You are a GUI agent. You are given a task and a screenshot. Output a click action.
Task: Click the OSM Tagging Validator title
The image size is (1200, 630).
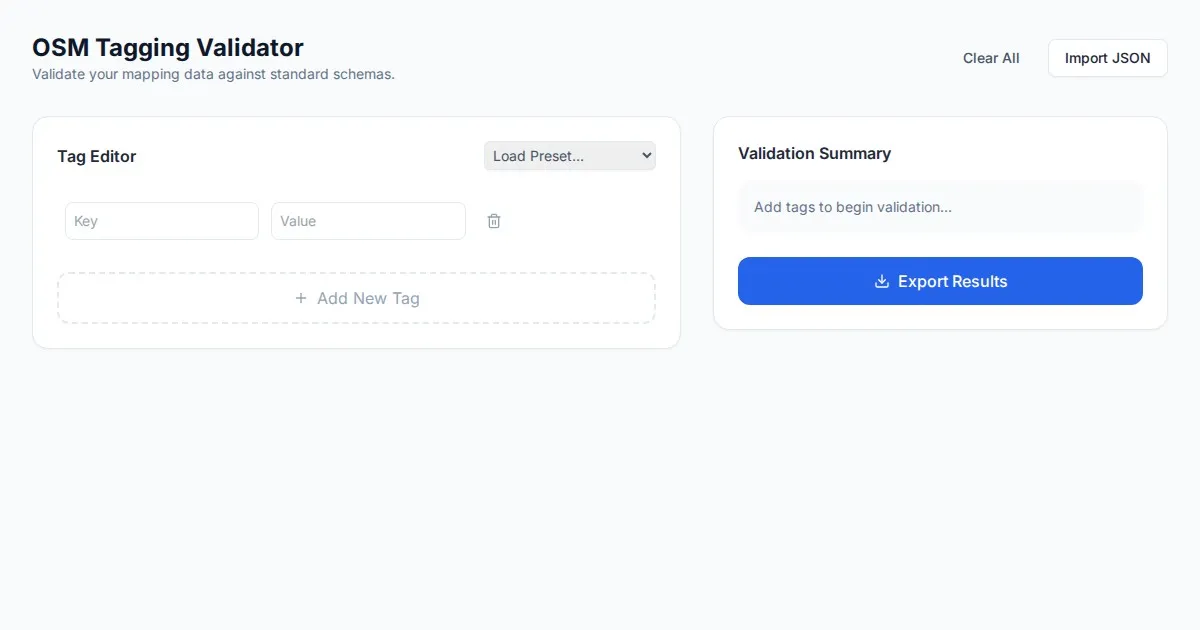coord(168,47)
